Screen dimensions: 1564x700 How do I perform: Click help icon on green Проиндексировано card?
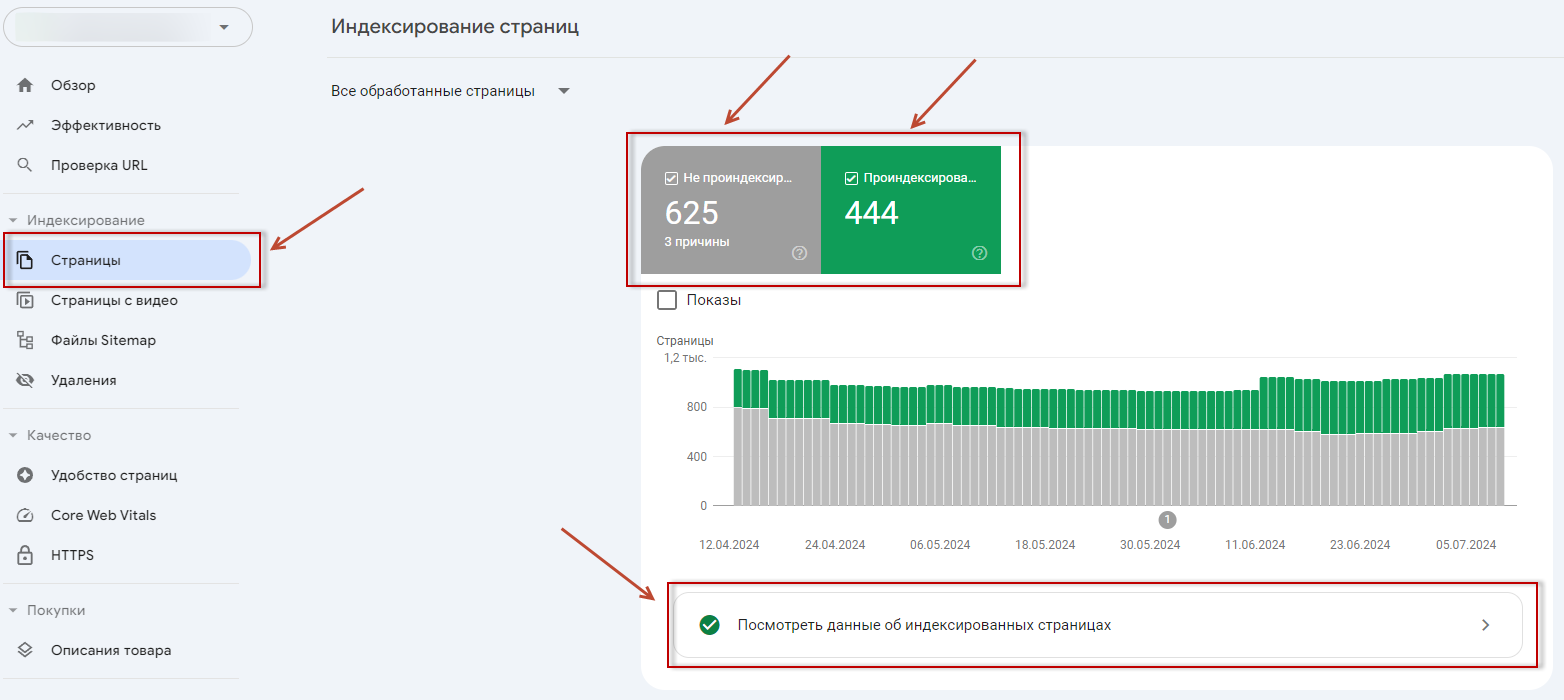coord(979,253)
